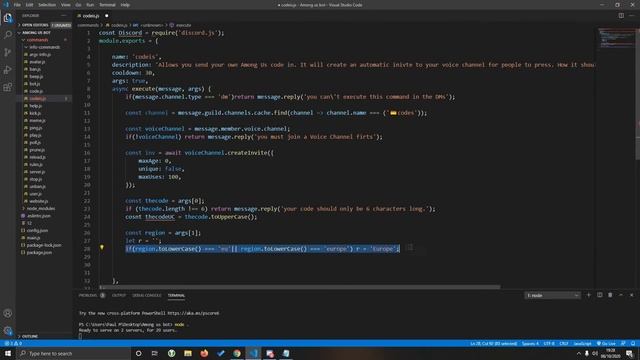Click the kill terminal trash icon

pos(610,295)
